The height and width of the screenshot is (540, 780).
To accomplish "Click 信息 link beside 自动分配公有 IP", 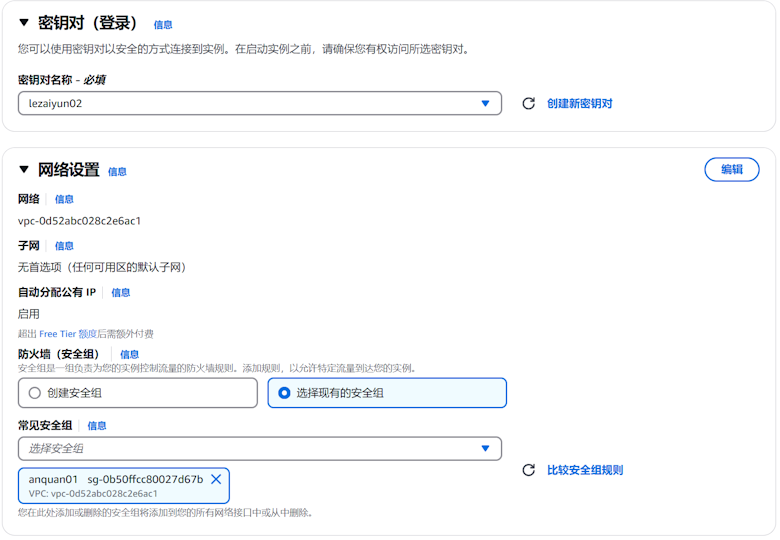I will (121, 293).
